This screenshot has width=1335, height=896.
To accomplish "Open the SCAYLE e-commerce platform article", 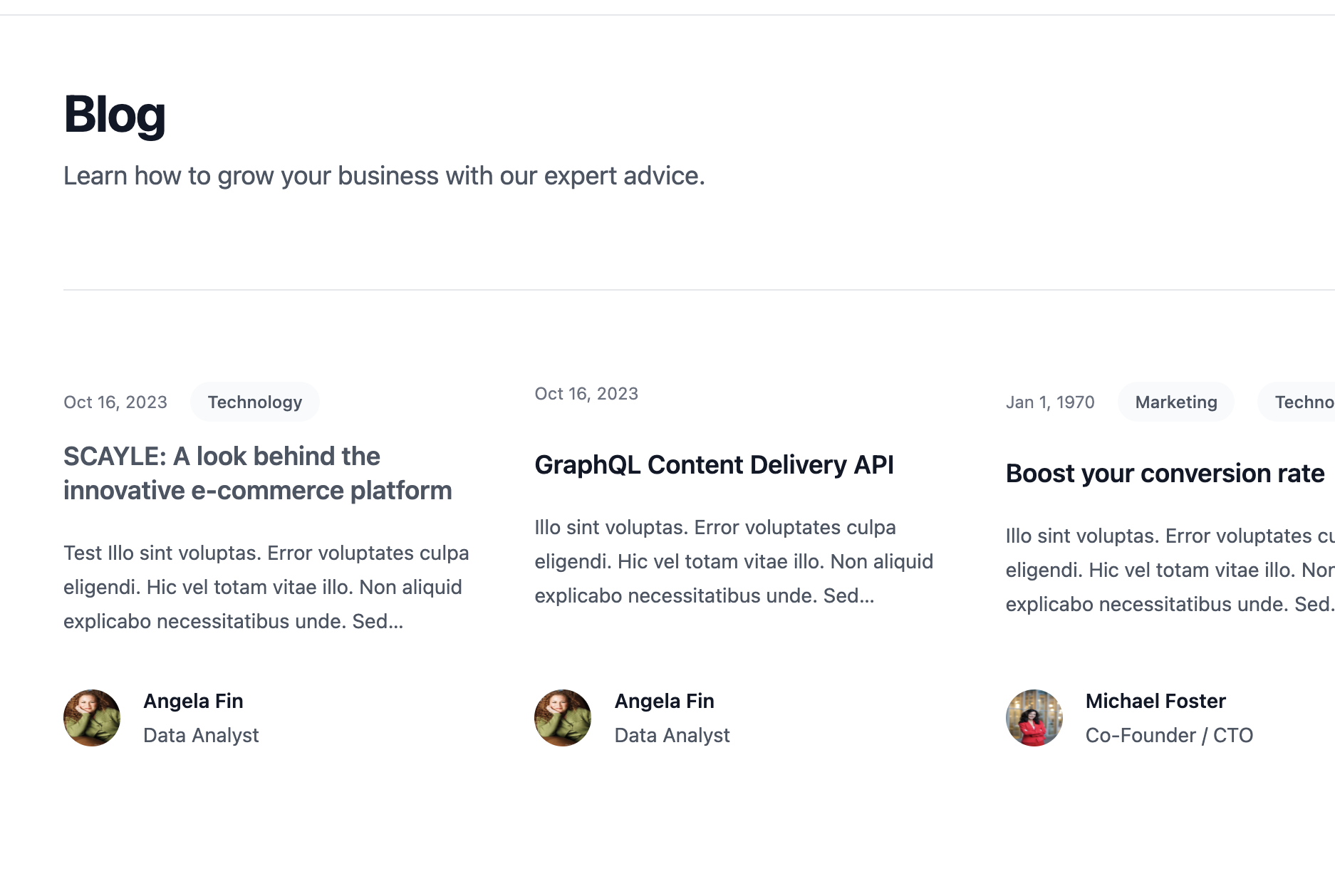I will coord(257,473).
